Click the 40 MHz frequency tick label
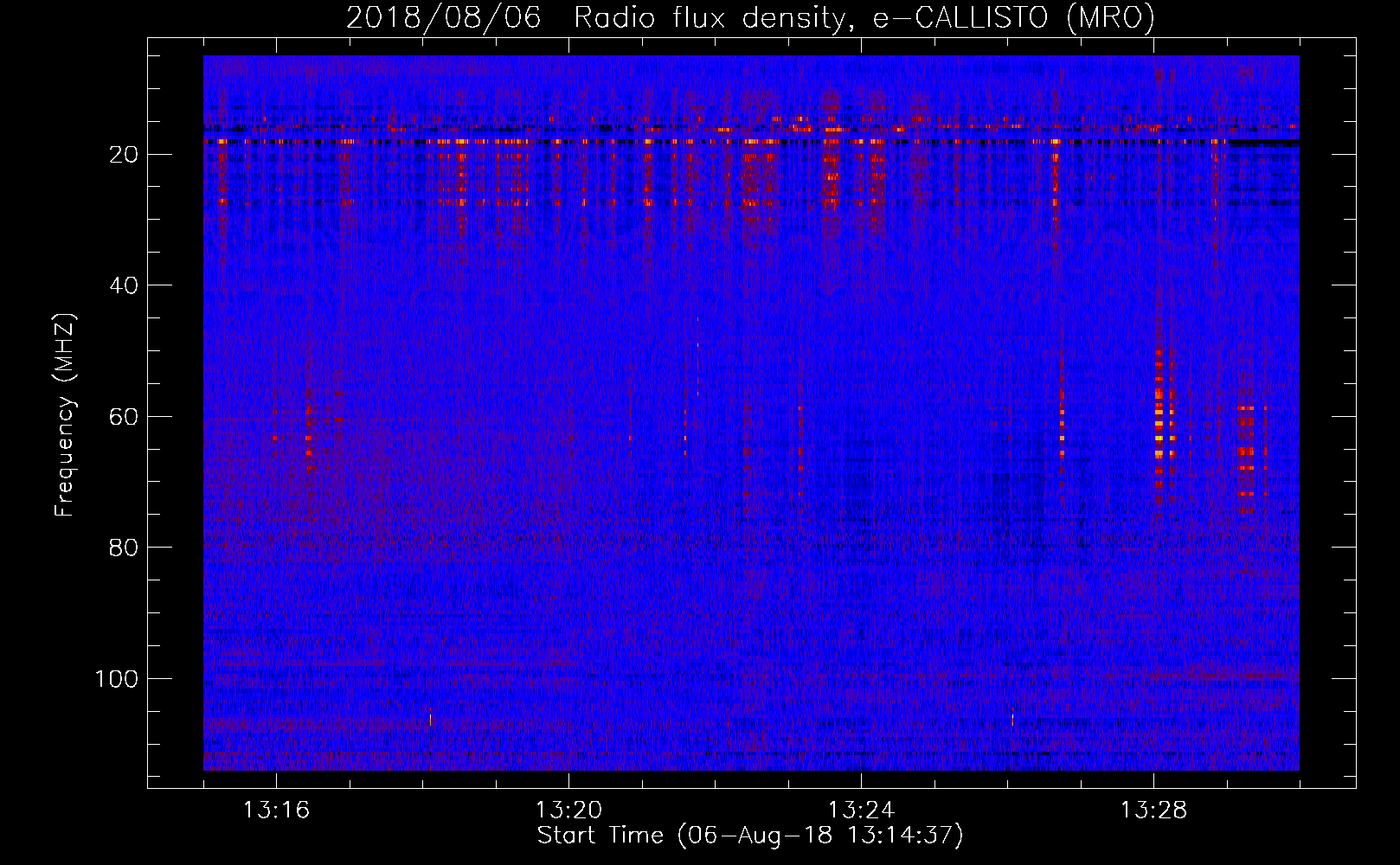This screenshot has height=865, width=1400. point(124,285)
